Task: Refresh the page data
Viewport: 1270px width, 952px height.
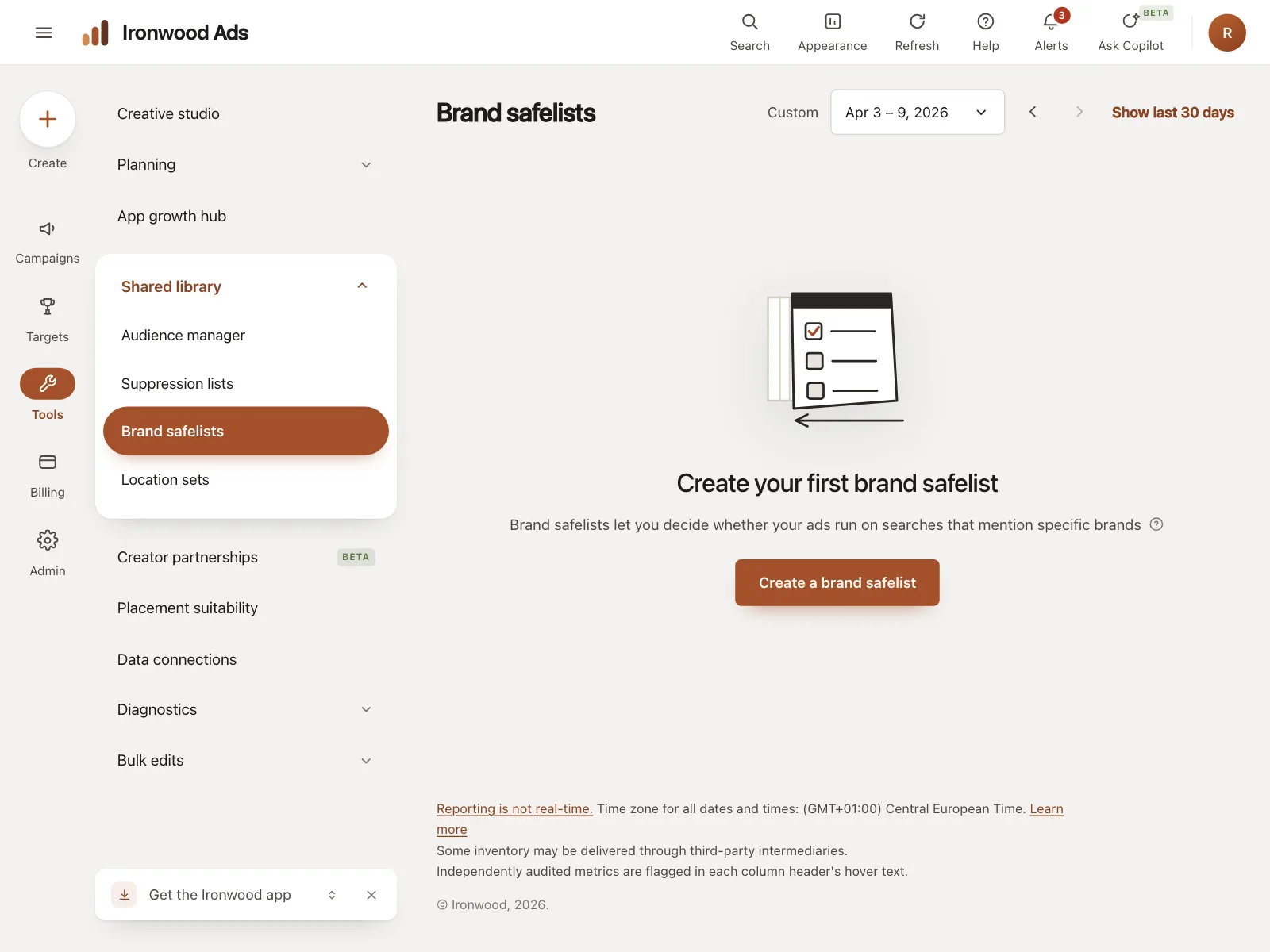Action: pos(917,21)
